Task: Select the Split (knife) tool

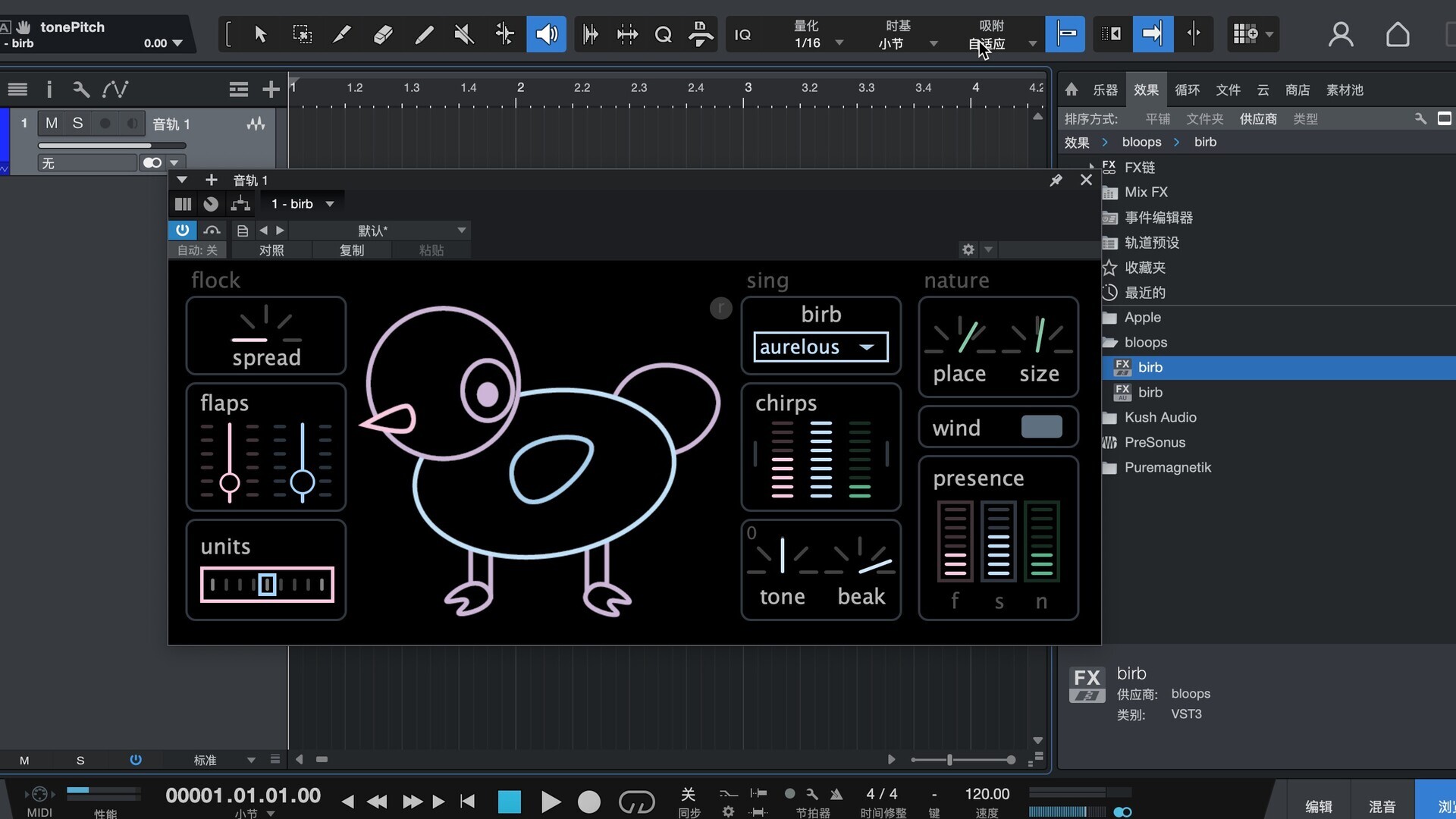Action: click(342, 34)
